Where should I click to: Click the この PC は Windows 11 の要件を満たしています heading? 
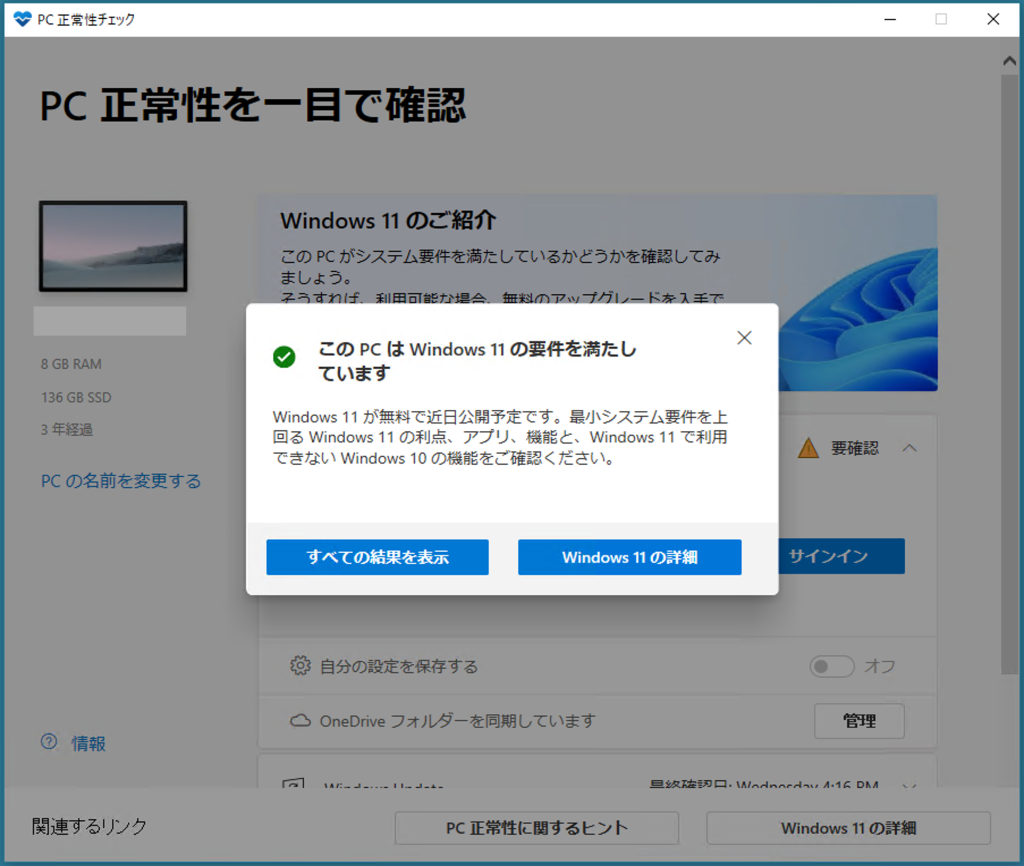[x=477, y=361]
